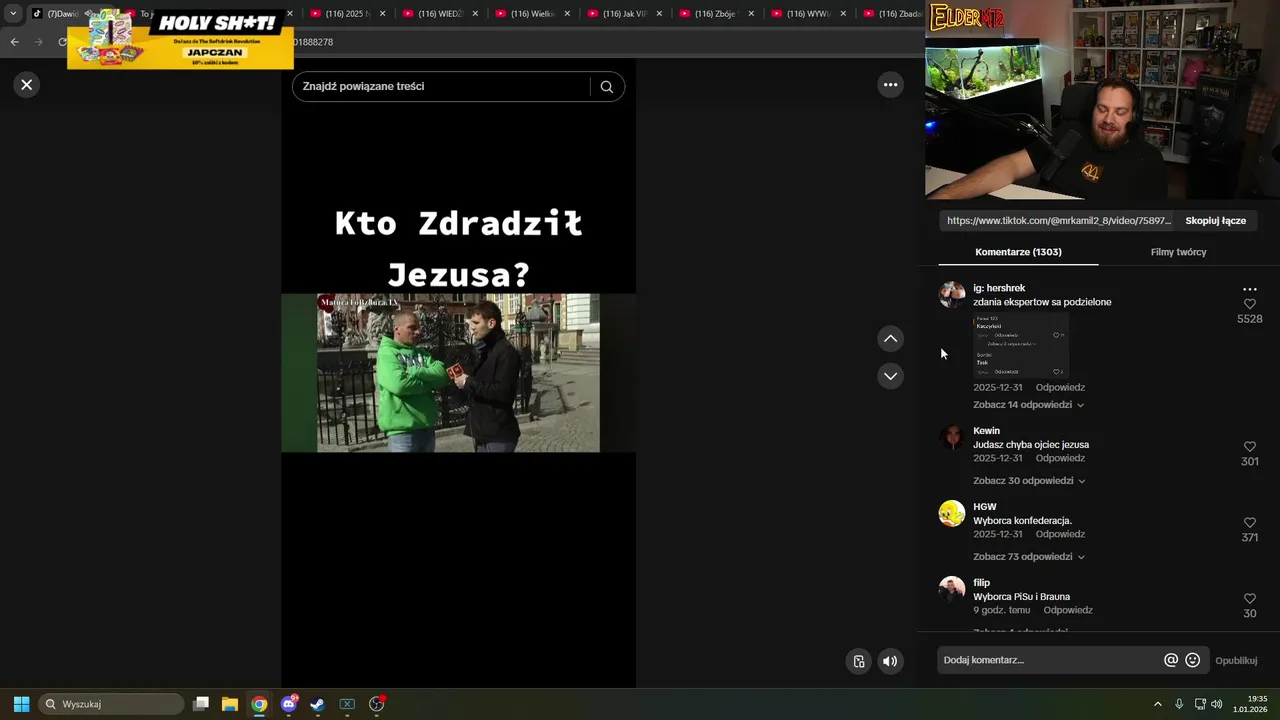Open three-dot menu on hershrek's comment
The width and height of the screenshot is (1280, 720).
pos(1249,289)
